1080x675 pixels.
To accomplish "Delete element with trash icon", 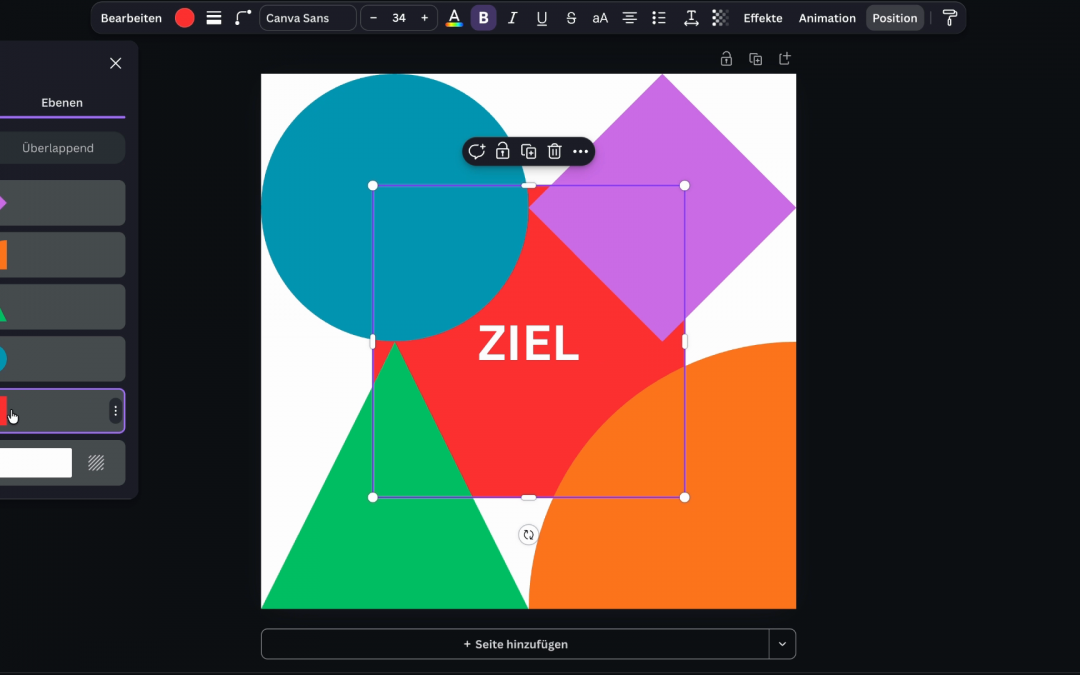I will coord(554,152).
